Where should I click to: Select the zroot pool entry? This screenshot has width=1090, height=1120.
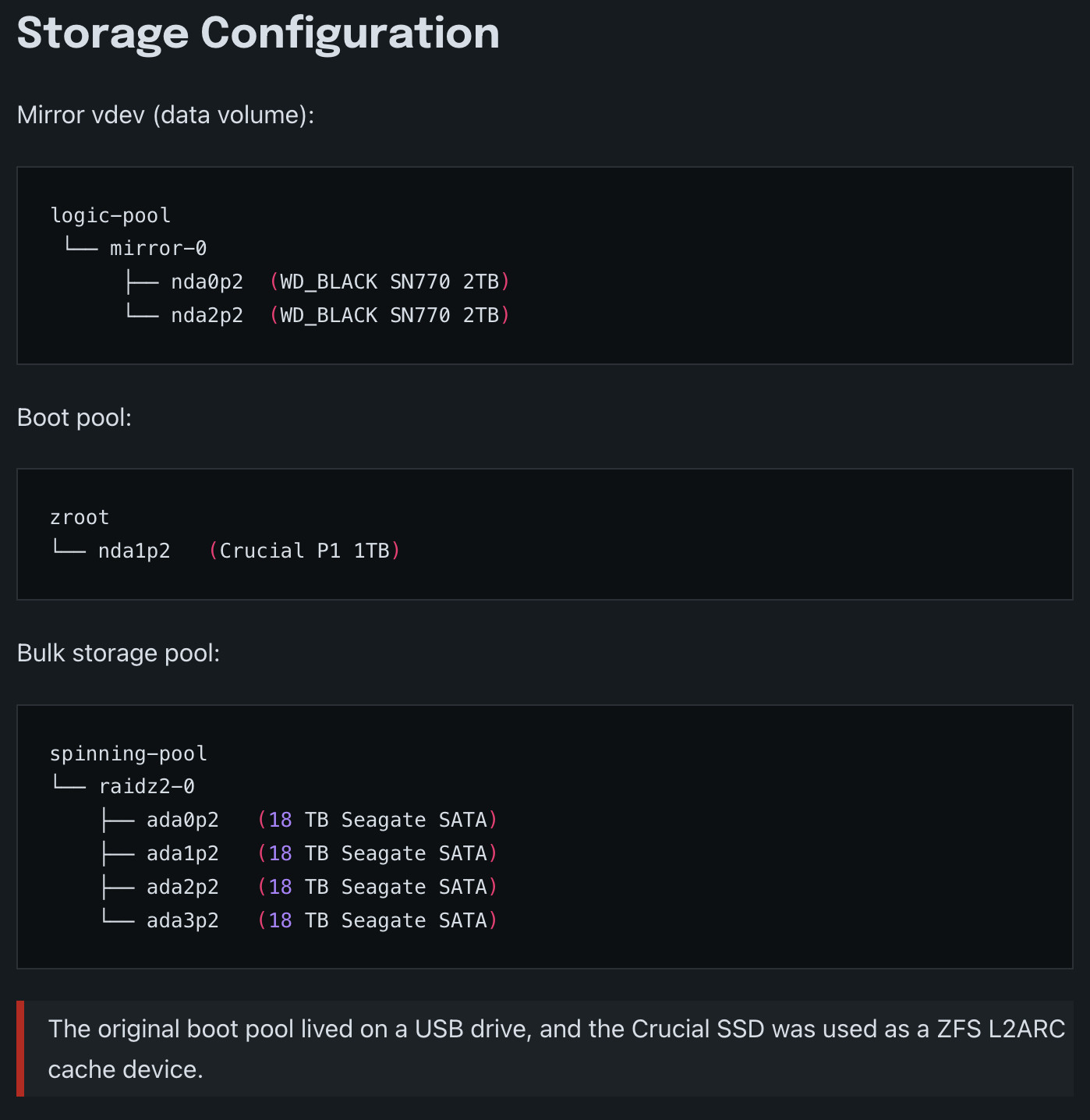point(80,517)
